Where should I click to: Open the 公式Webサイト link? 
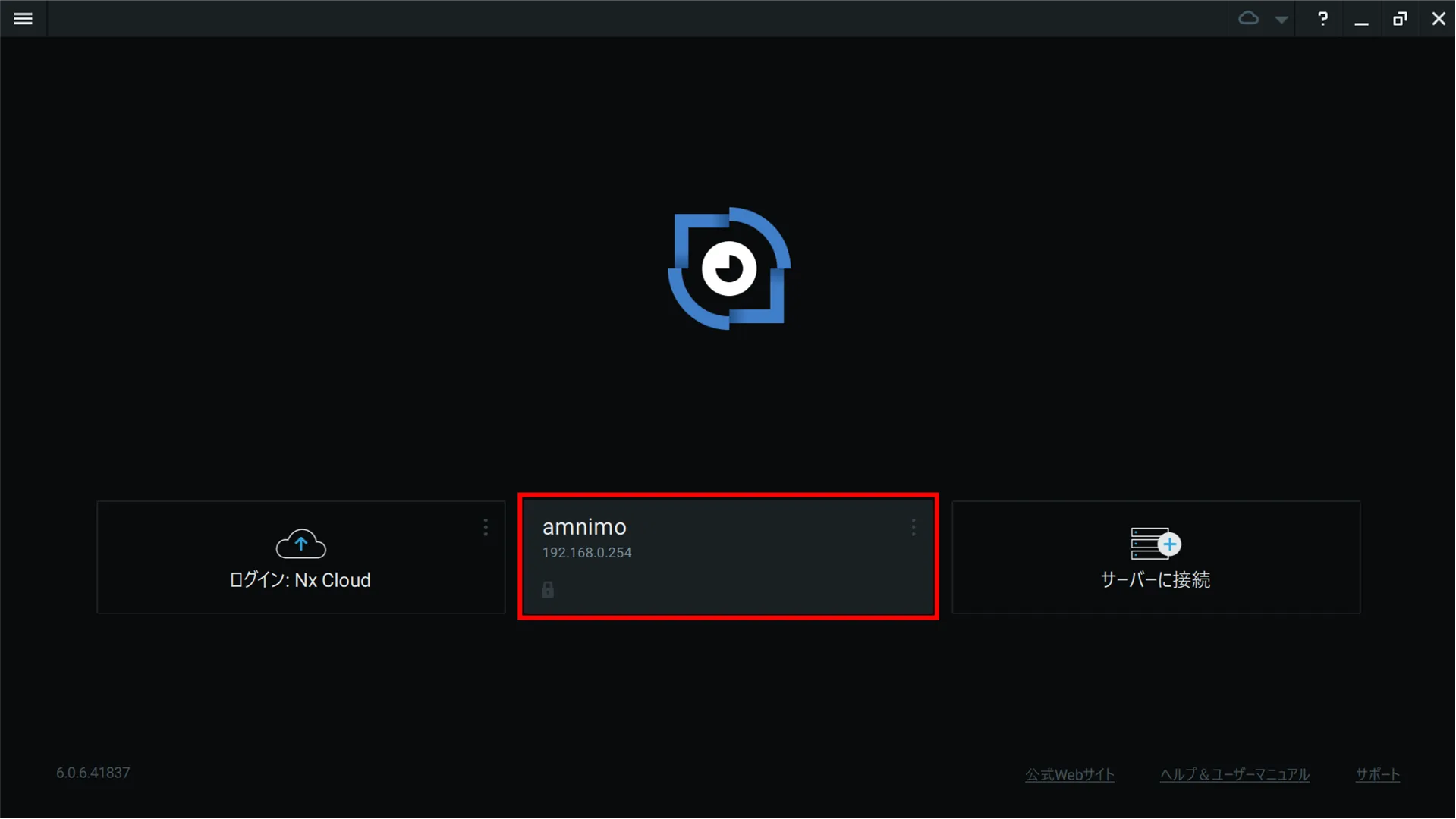pyautogui.click(x=1069, y=775)
